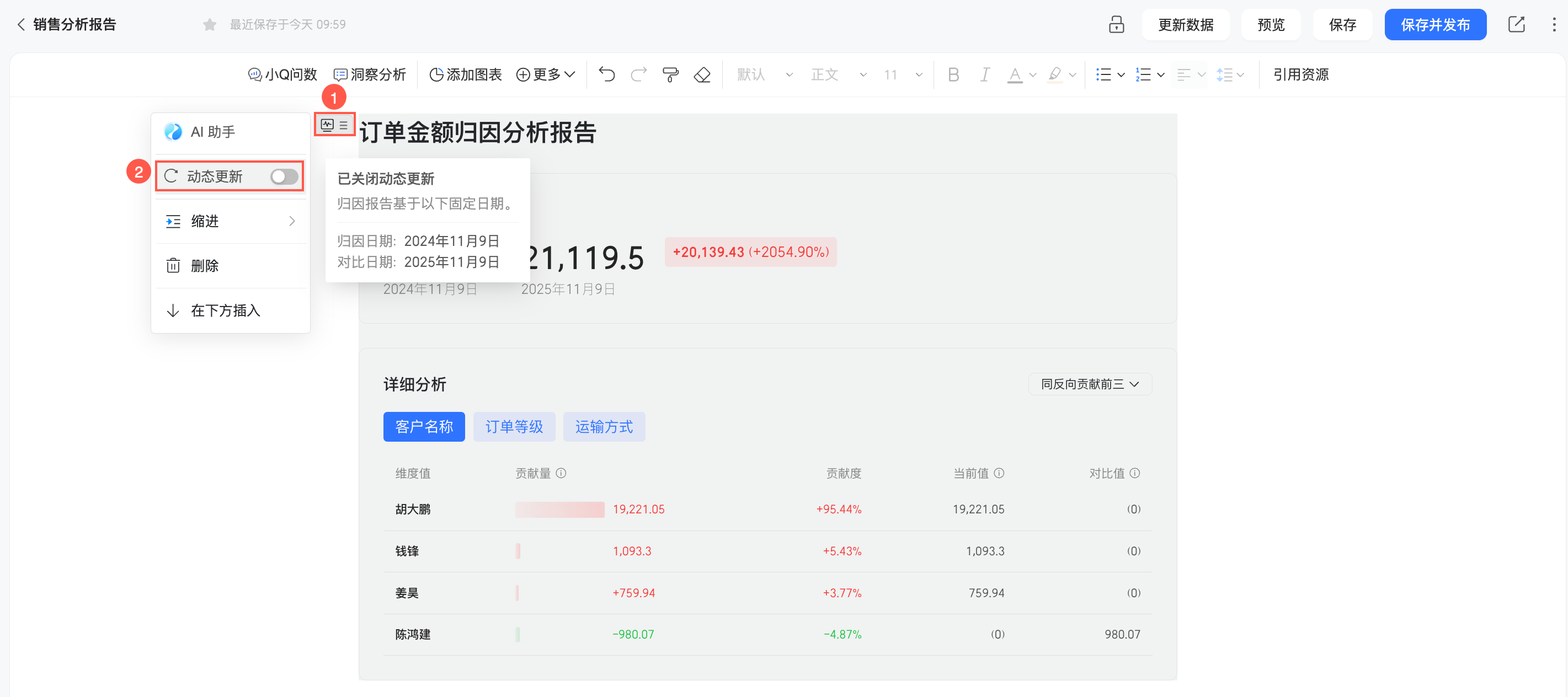Toggle italic formatting

(x=984, y=74)
